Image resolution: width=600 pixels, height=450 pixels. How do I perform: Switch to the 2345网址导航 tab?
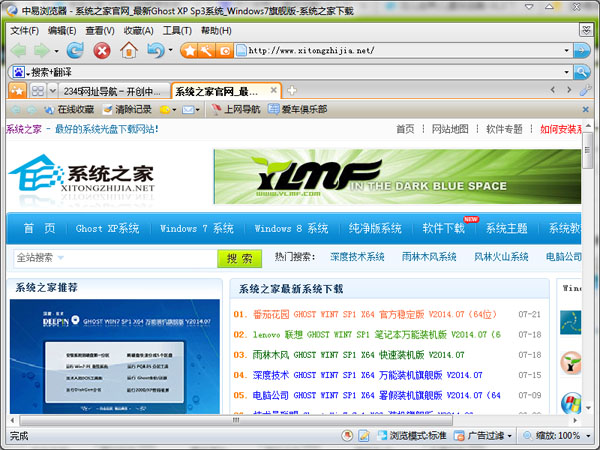[117, 91]
